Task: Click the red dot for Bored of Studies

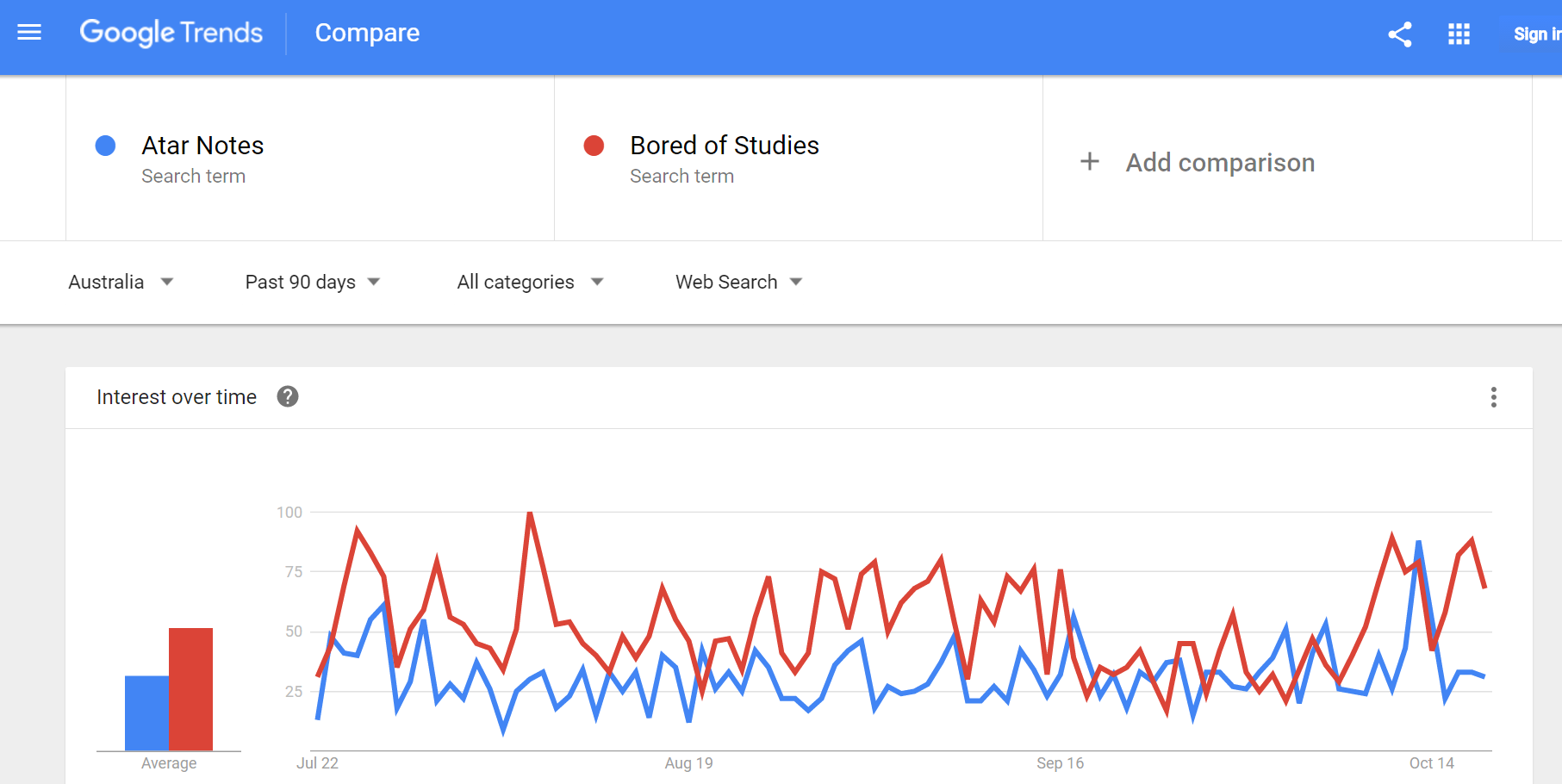Action: (594, 146)
